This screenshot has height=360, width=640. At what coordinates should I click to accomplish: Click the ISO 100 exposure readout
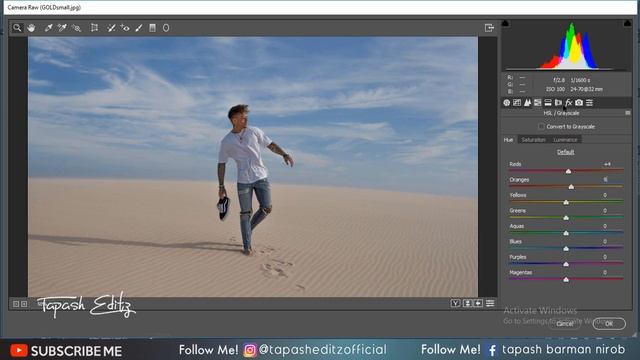556,89
